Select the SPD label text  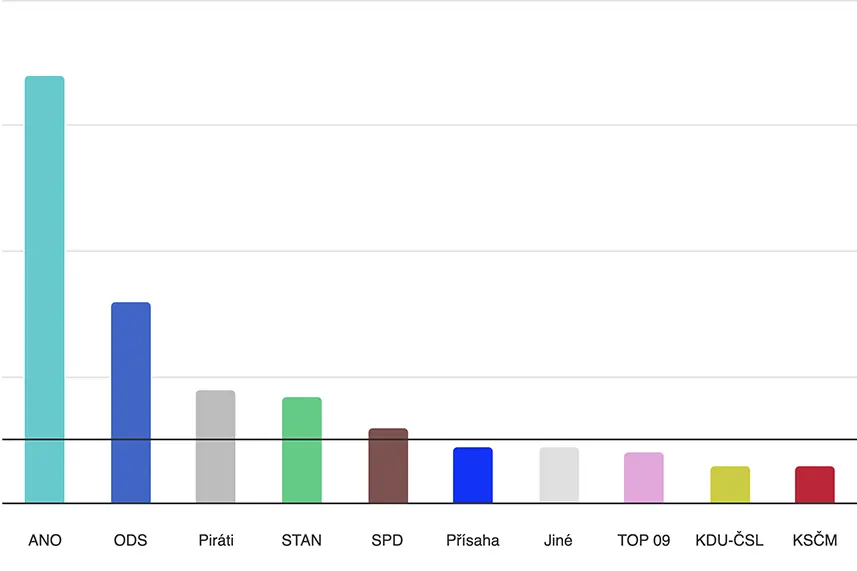(x=387, y=540)
